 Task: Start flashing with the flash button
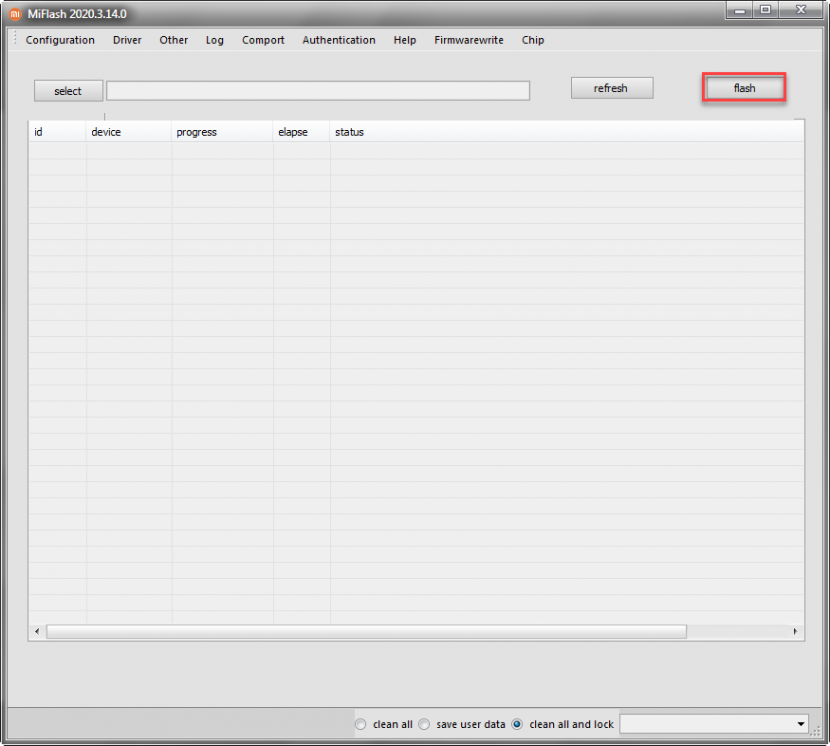click(744, 88)
